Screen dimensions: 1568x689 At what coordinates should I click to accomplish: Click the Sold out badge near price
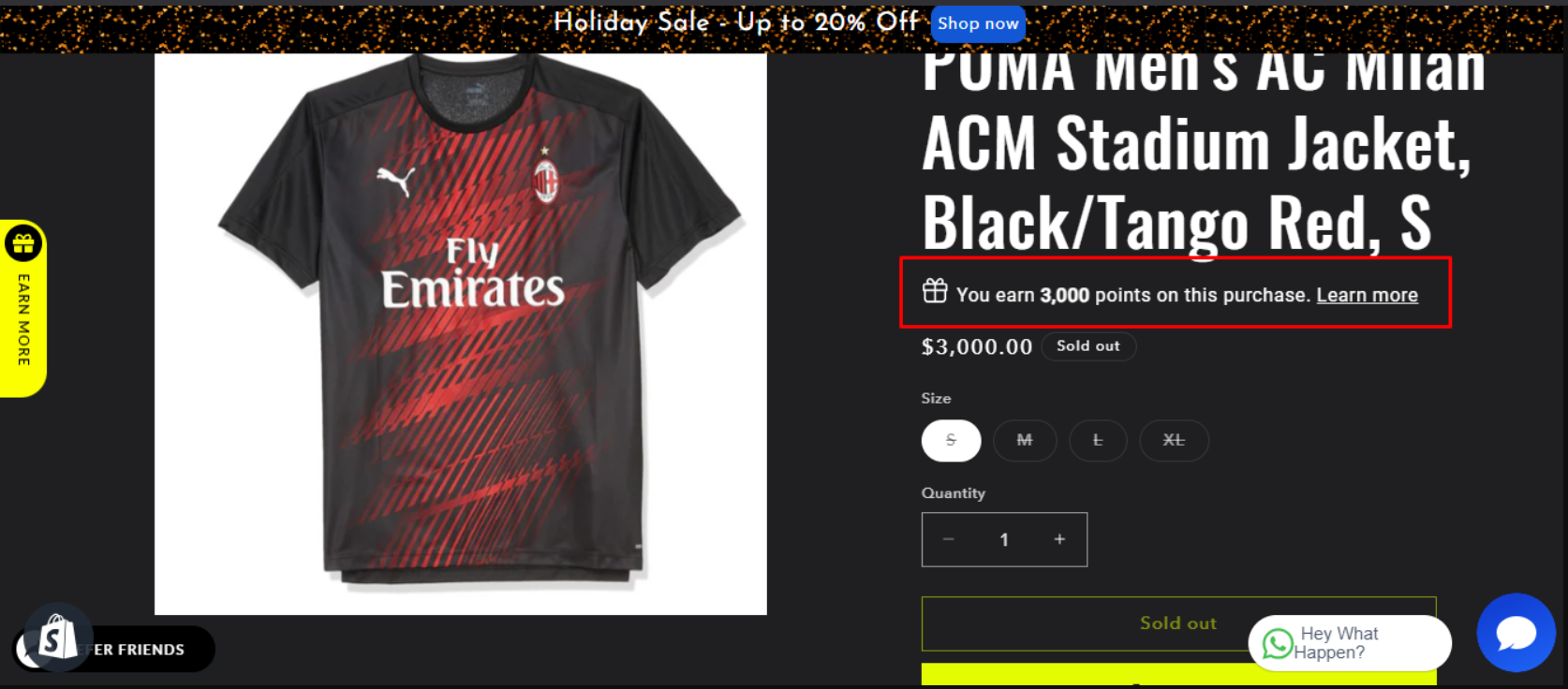click(1087, 346)
